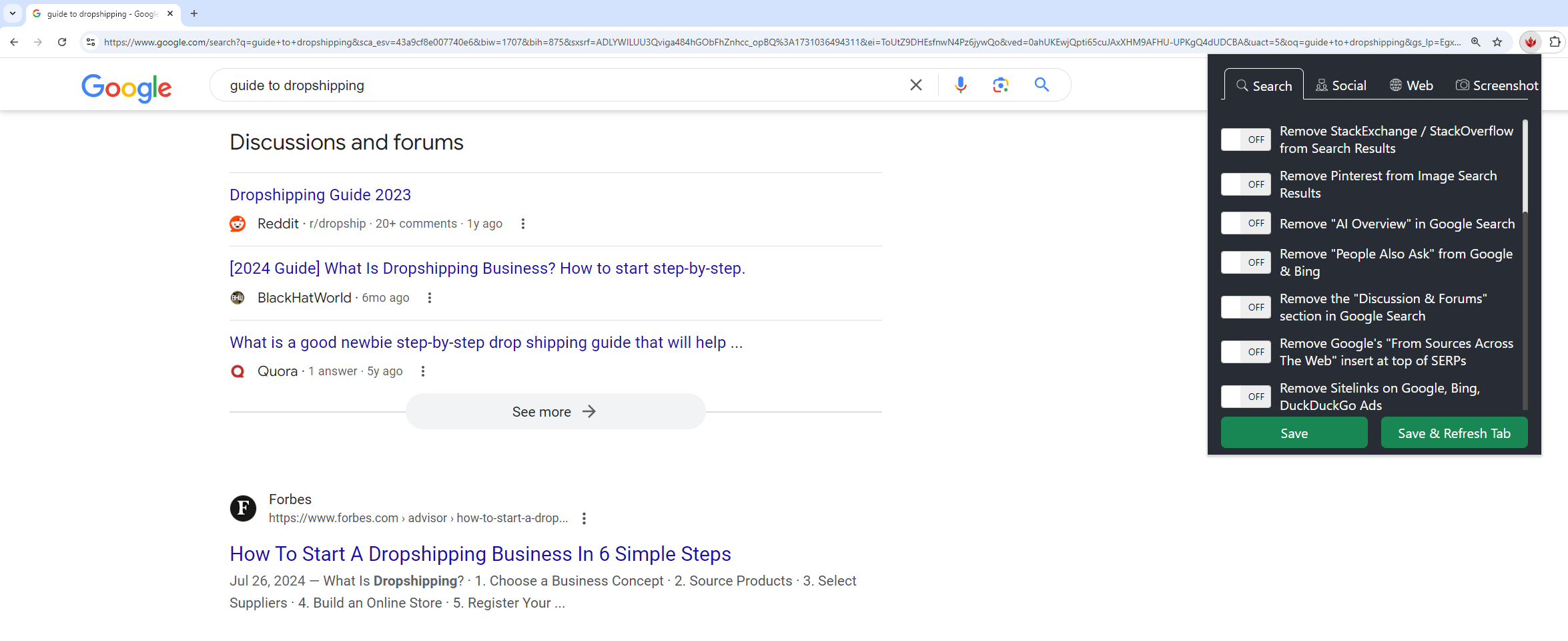Switch to the Web tab in the extension
Viewport: 1568px width, 641px height.
pos(1411,85)
